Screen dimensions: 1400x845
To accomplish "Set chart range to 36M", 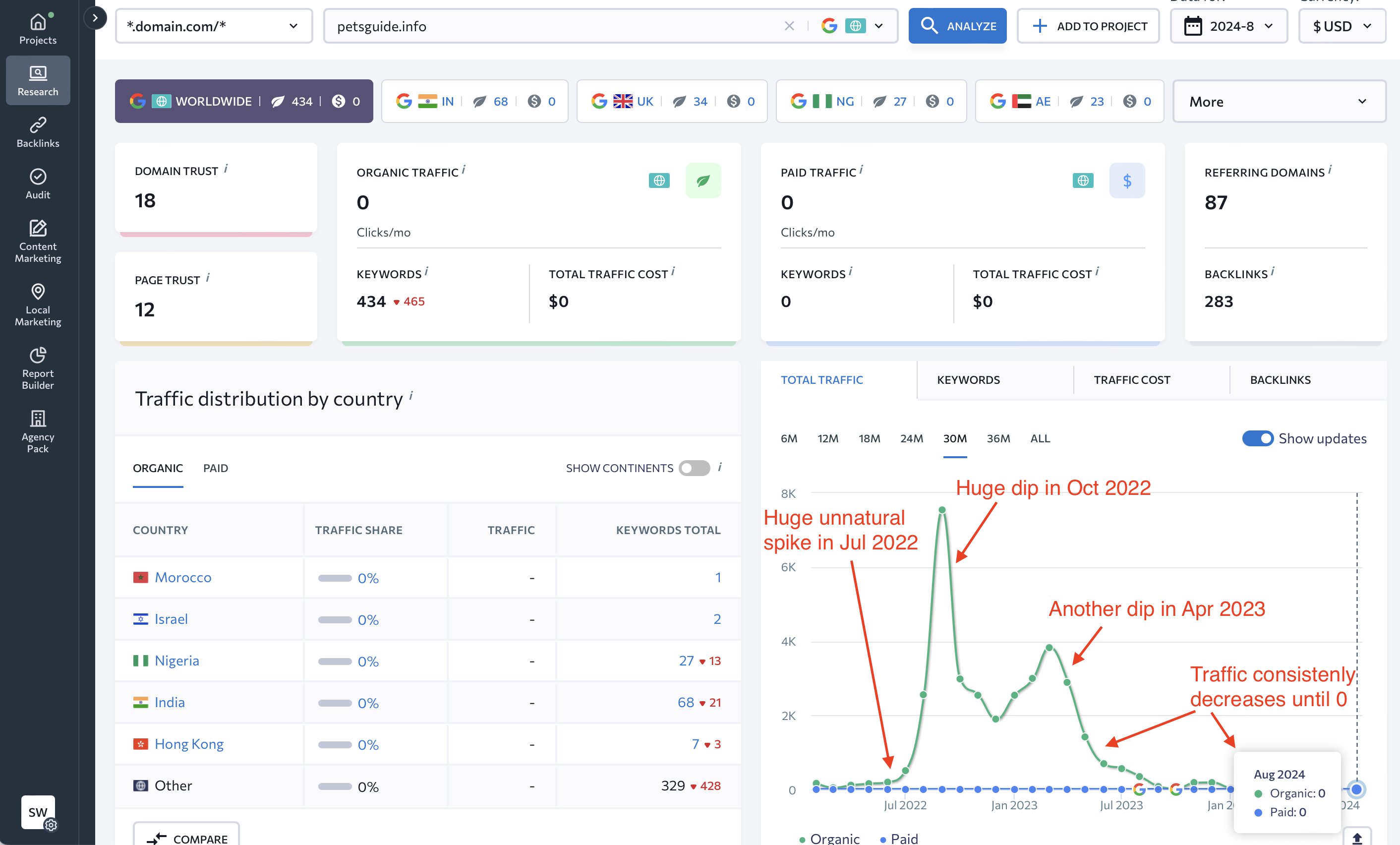I will tap(998, 438).
